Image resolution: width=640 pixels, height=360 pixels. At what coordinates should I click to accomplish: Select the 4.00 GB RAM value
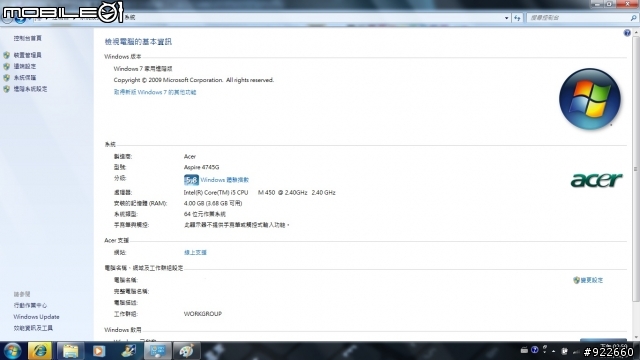tap(213, 203)
